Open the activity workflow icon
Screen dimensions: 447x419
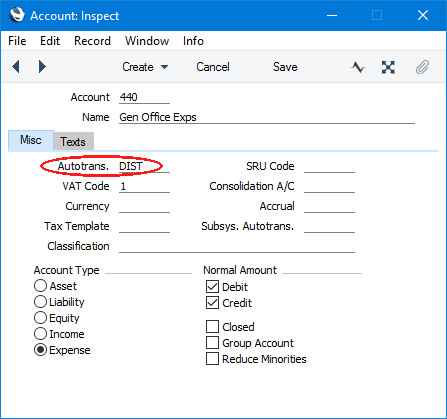coord(358,67)
